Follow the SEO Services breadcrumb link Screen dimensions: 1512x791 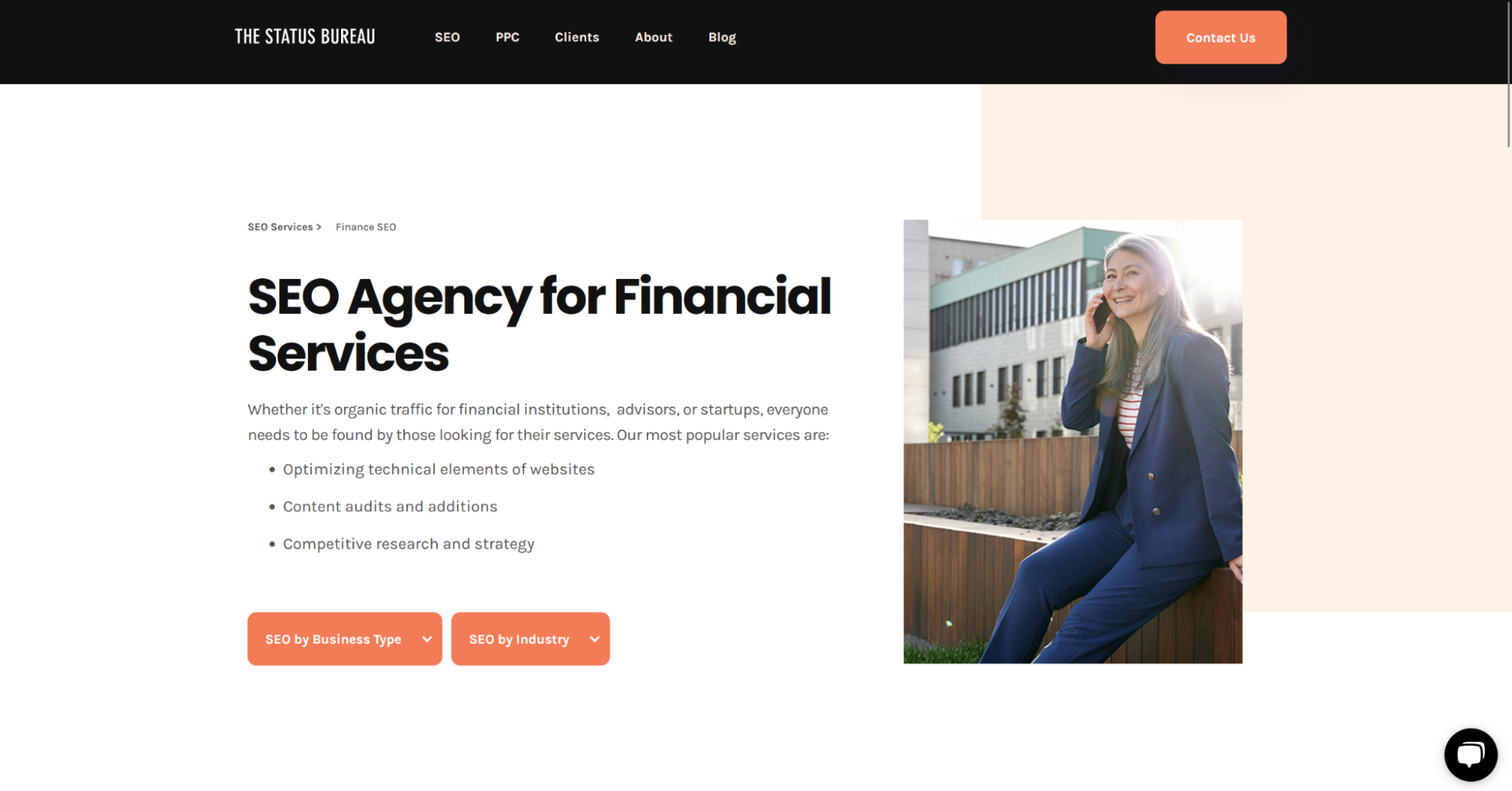(x=284, y=227)
